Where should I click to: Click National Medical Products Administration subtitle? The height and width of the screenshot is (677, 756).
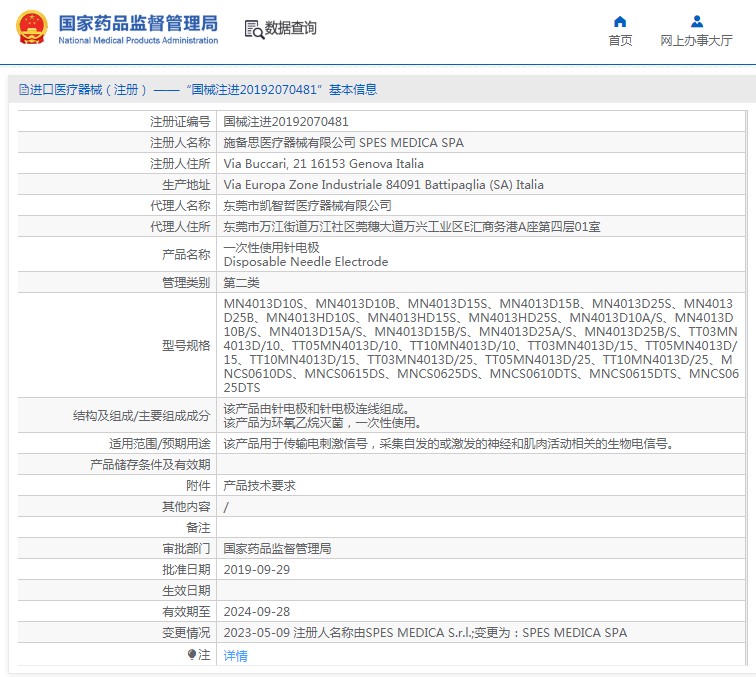click(x=138, y=41)
